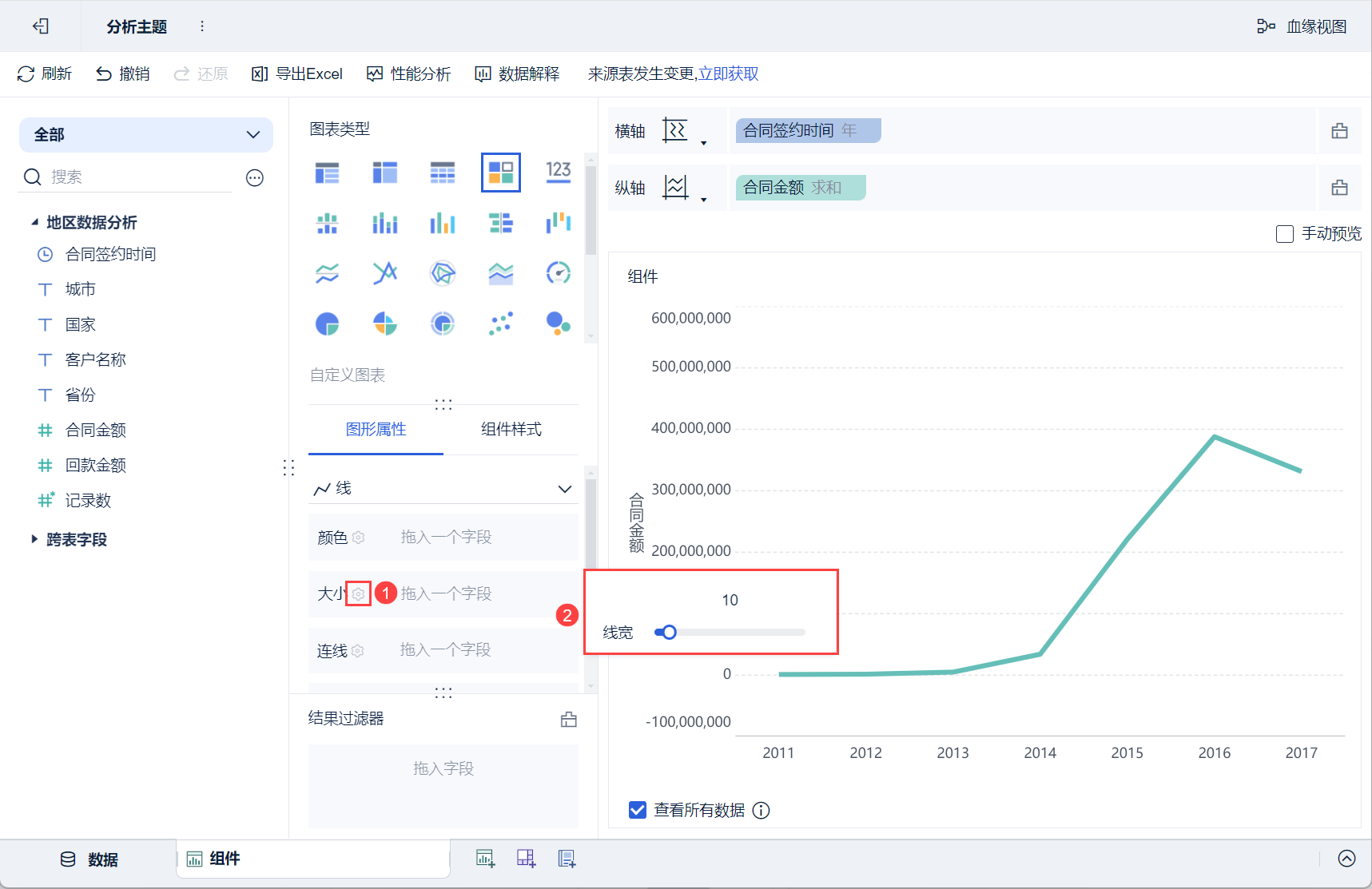
Task: Open the 分析主题 more options menu
Action: click(202, 26)
